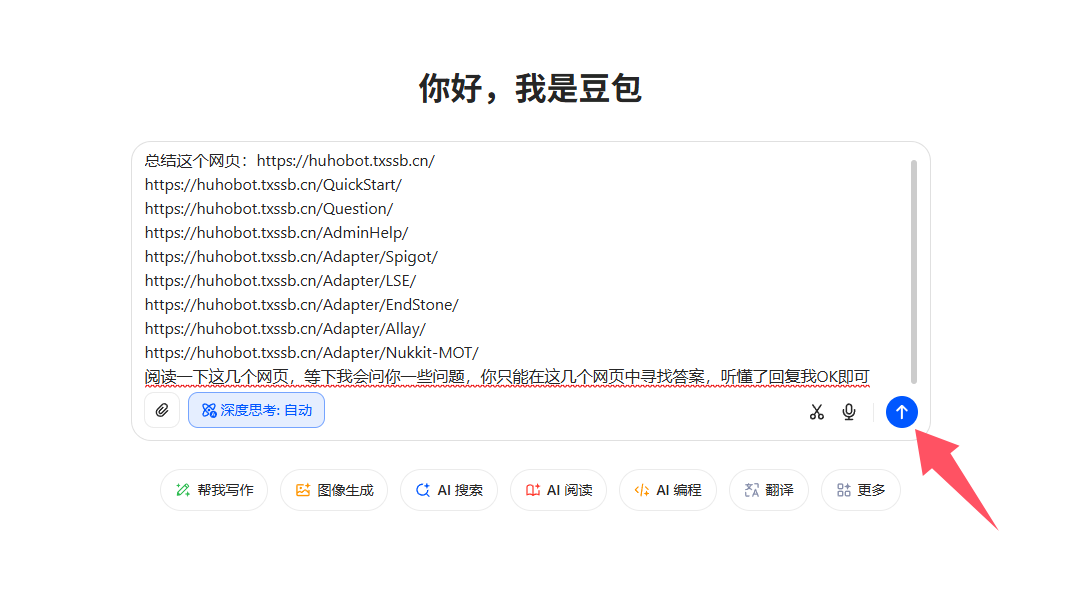
Task: Open the AI 编程 shortcut
Action: point(668,490)
